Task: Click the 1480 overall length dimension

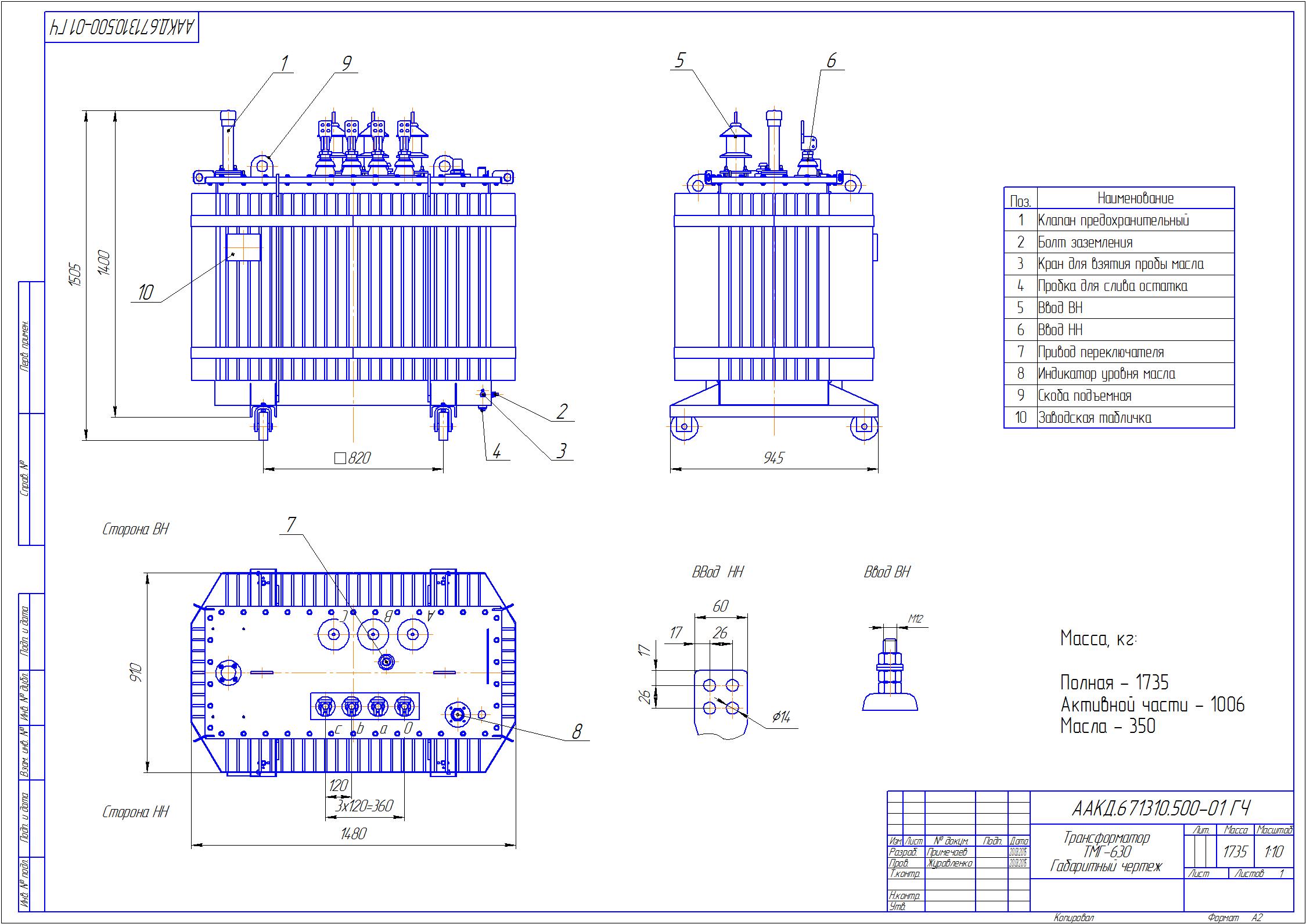Action: tap(353, 834)
